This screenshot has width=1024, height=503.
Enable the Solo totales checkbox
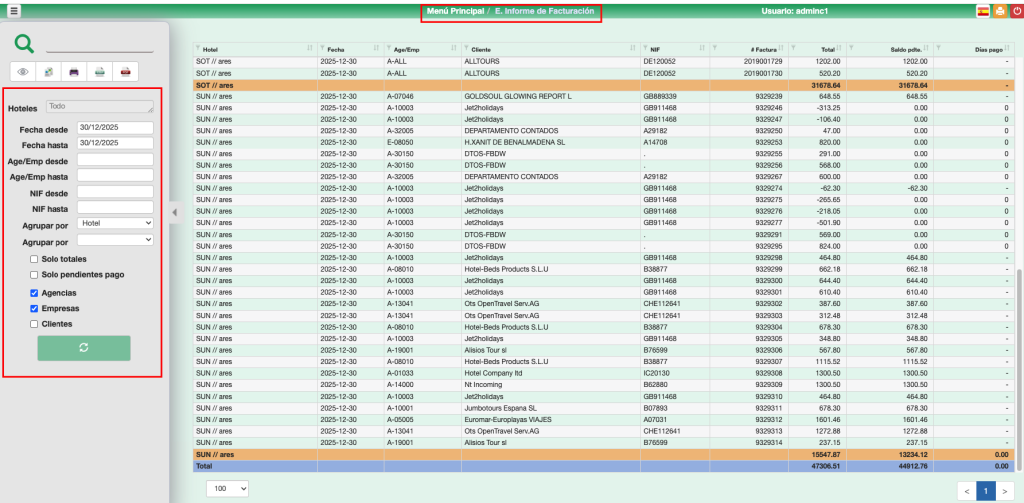35,259
